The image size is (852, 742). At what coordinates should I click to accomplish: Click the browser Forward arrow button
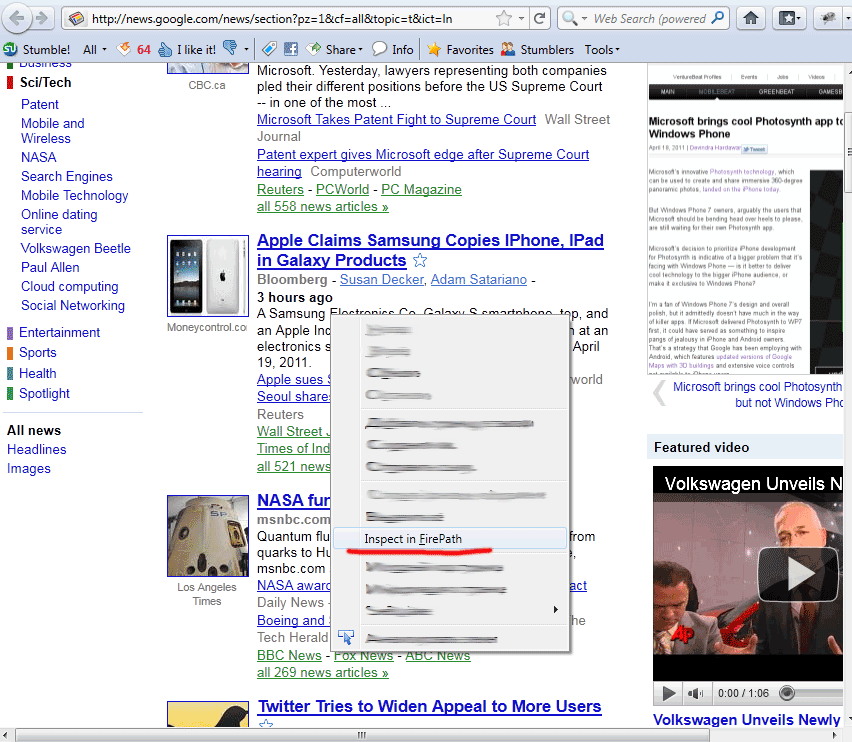click(42, 18)
